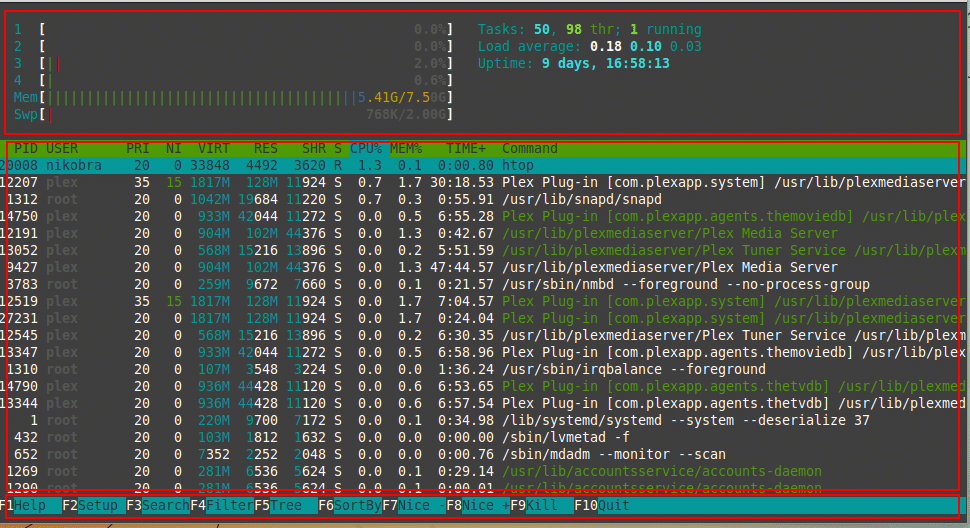
Task: Start a process search with F3 Search
Action: point(158,505)
